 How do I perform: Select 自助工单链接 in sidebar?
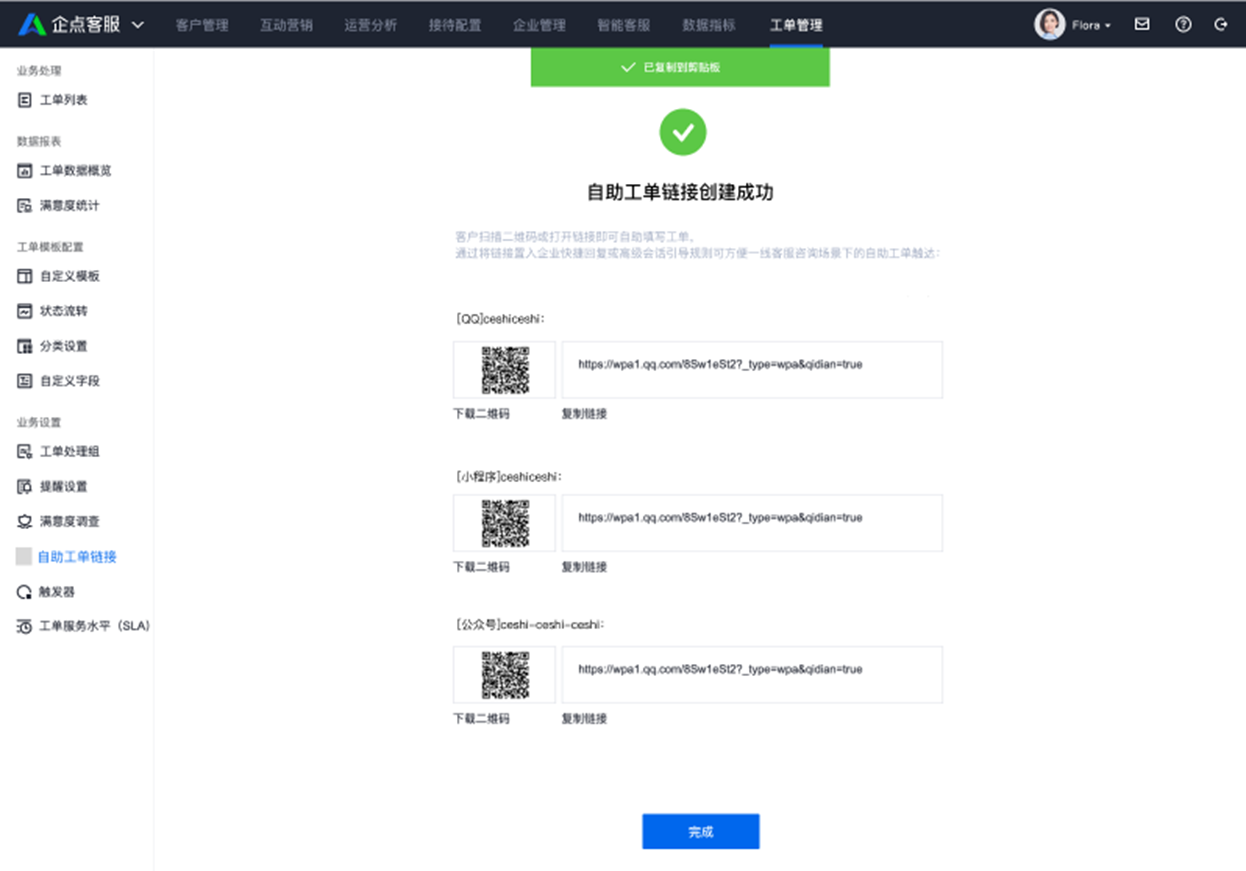(x=77, y=557)
